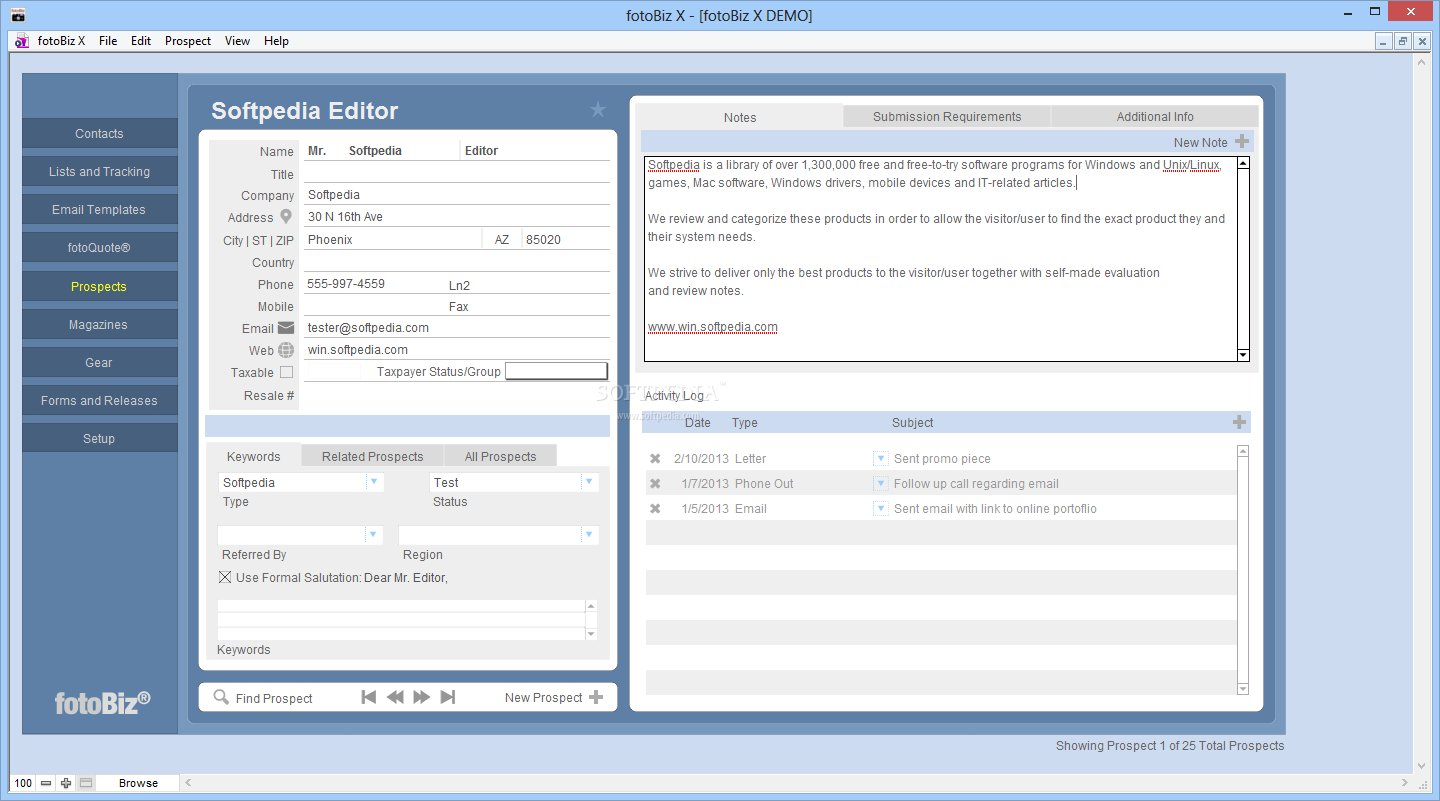Go to previous prospect record

tap(395, 697)
